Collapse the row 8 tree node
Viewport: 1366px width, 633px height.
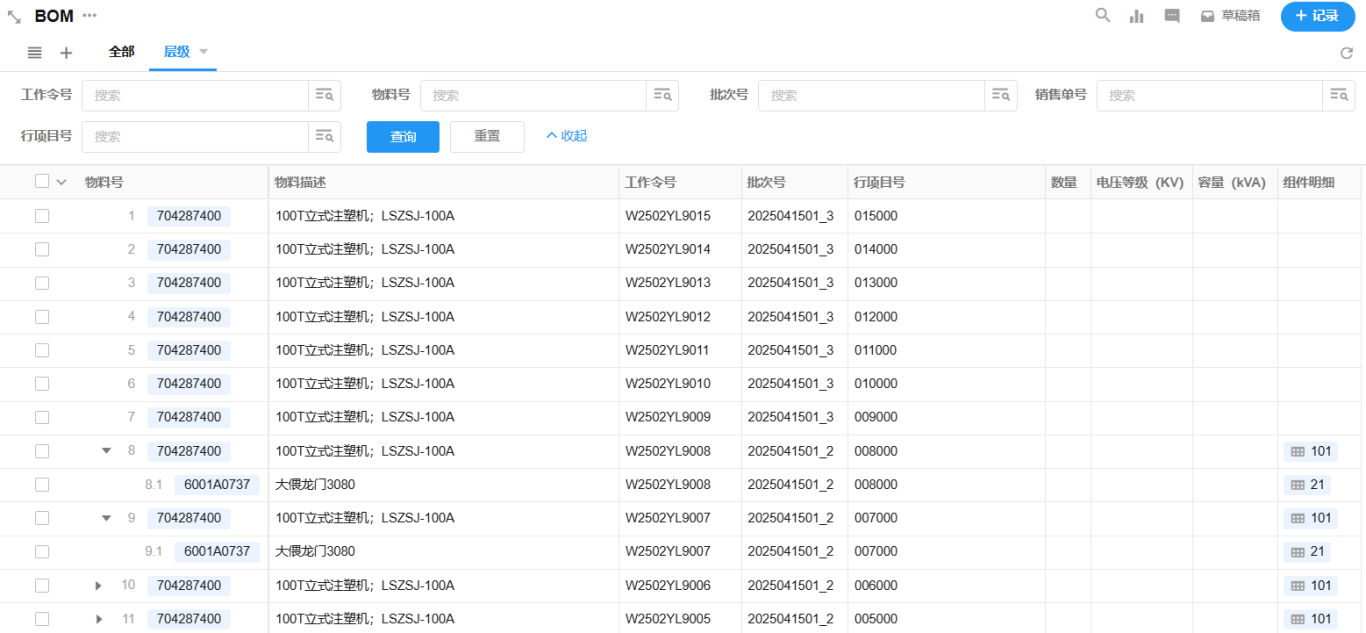click(x=107, y=451)
